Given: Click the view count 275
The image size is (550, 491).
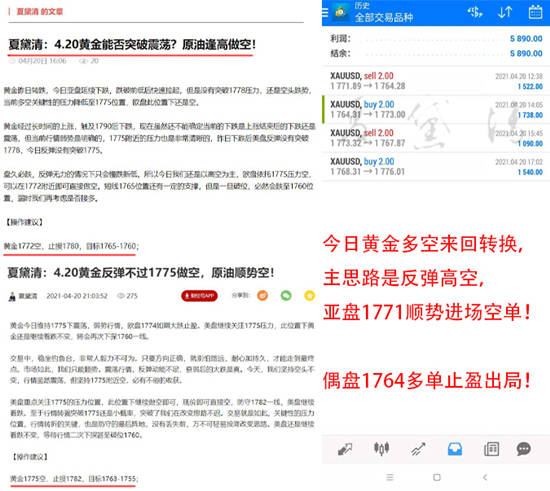Looking at the screenshot, I should coord(132,296).
